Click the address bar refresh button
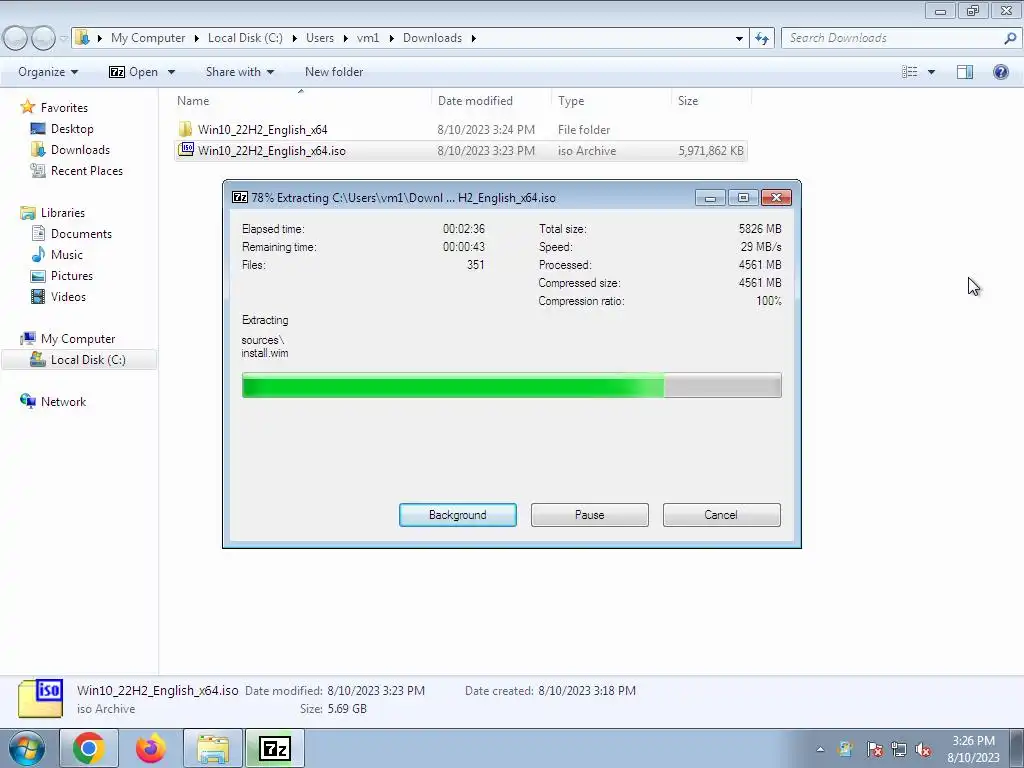This screenshot has height=768, width=1024. (762, 38)
